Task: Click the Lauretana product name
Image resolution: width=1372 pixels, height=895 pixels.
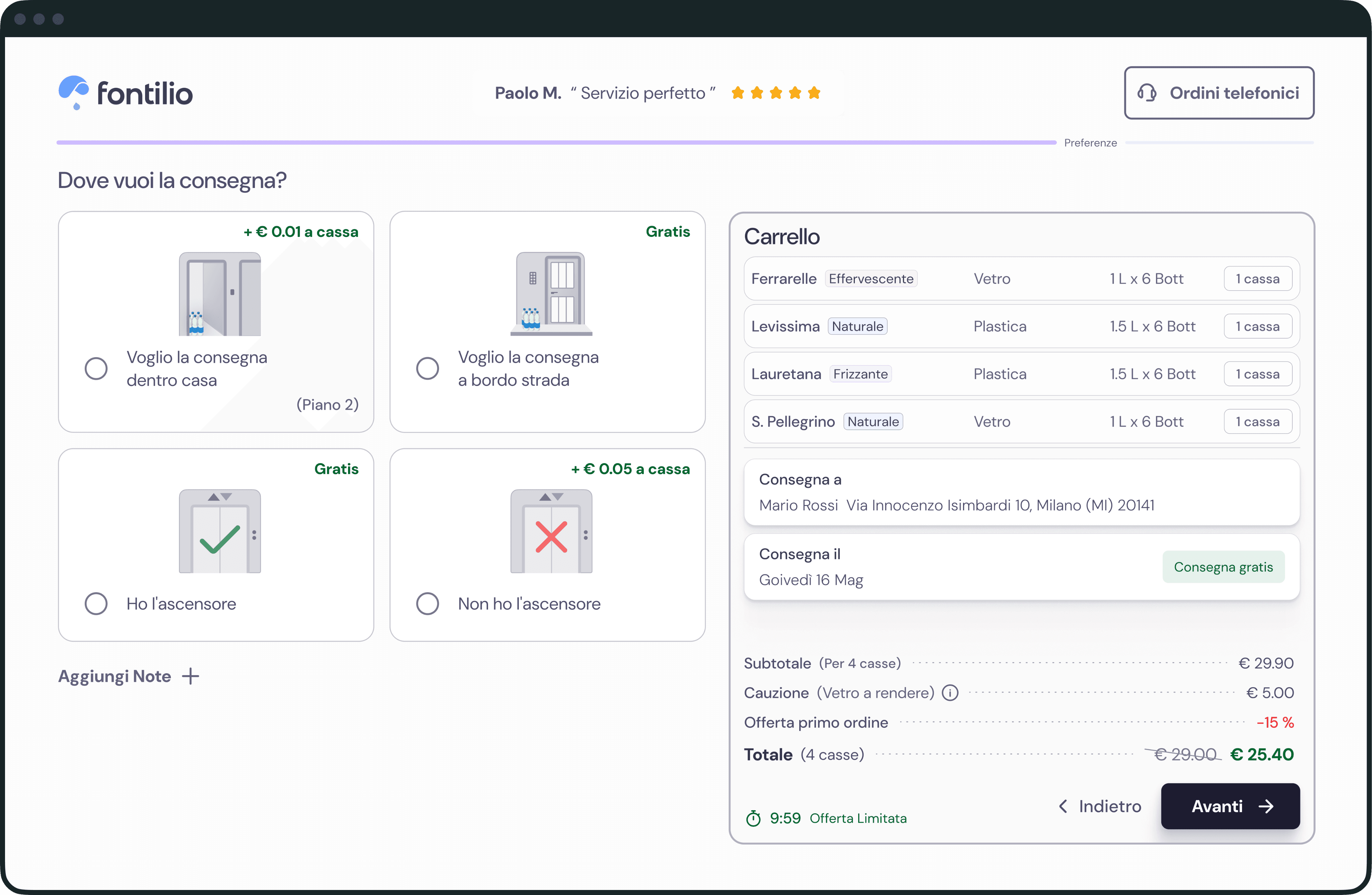Action: pos(786,374)
